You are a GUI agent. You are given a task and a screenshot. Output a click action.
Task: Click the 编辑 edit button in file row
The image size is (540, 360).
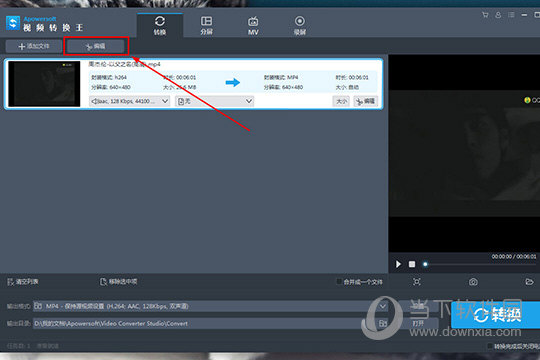pyautogui.click(x=365, y=101)
